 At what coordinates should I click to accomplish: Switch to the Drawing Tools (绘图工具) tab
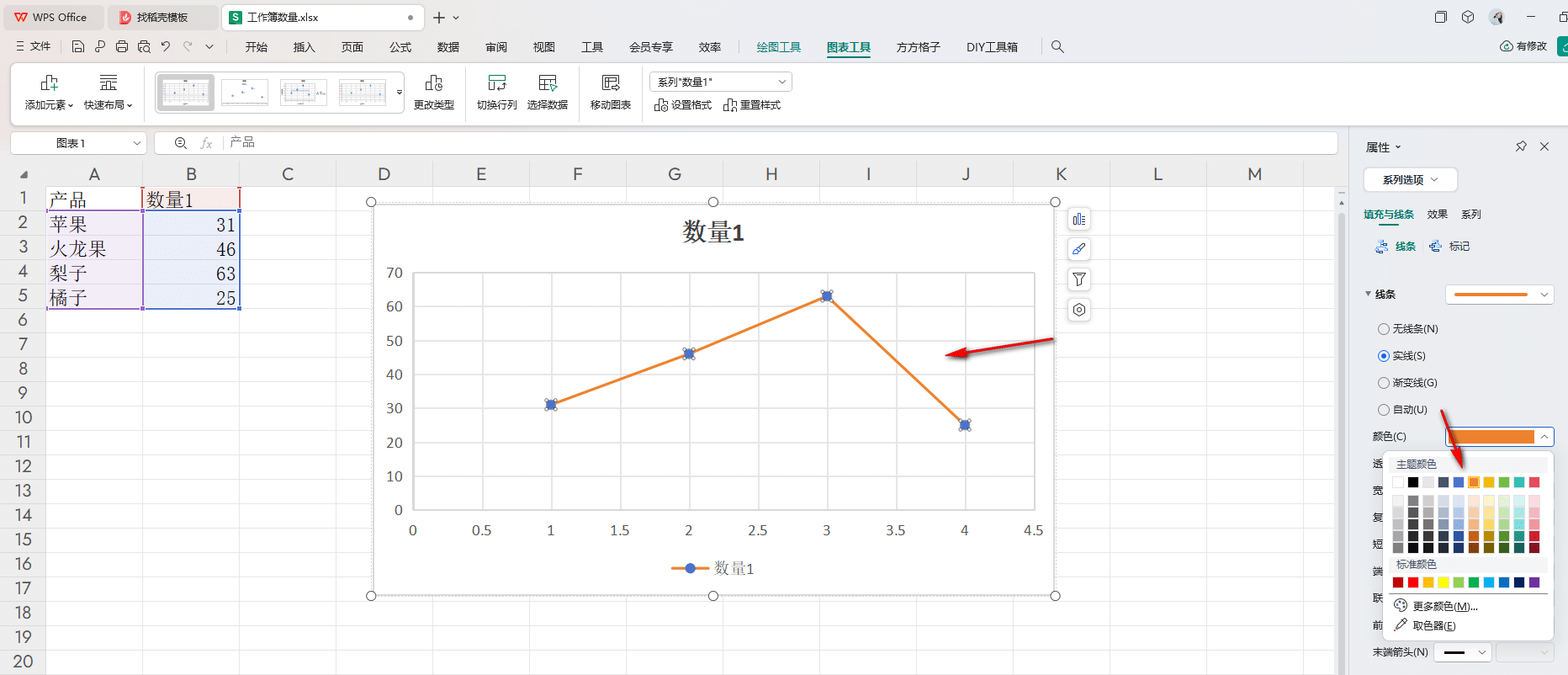tap(778, 47)
